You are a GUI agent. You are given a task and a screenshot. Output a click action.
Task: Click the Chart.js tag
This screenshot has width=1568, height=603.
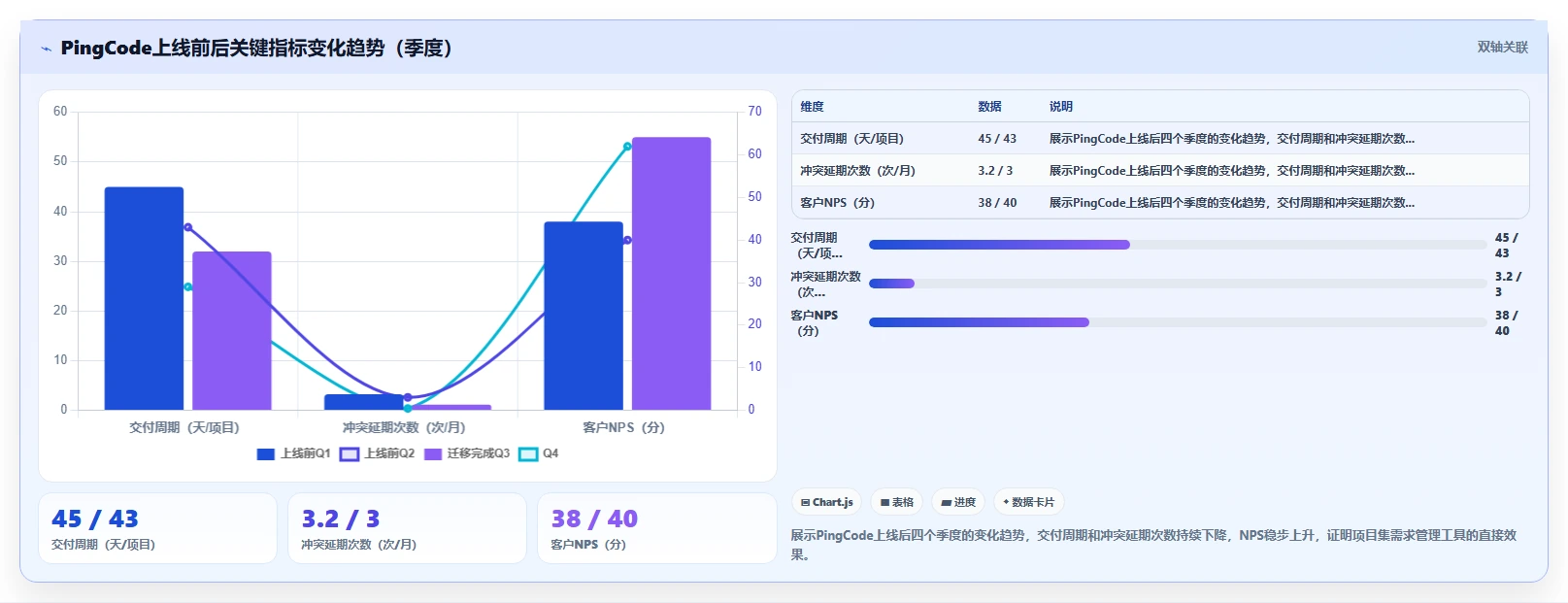pyautogui.click(x=826, y=502)
